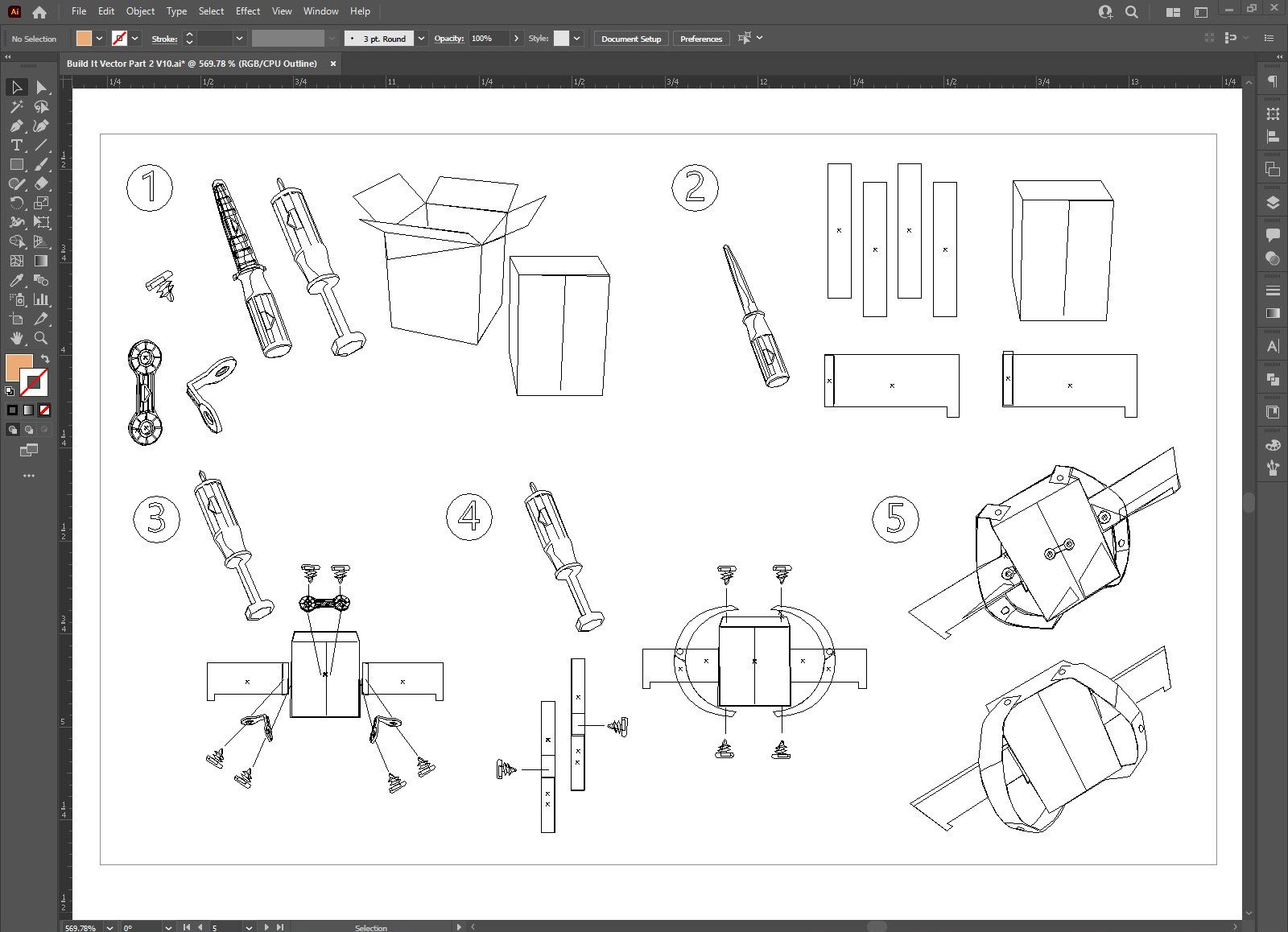
Task: Pick the Rotate tool
Action: tap(17, 203)
